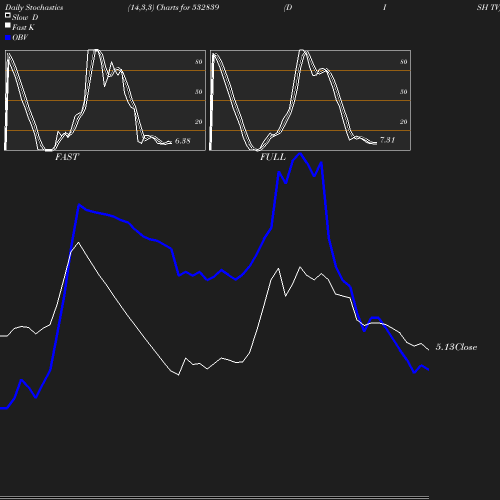Click the Fast K legend marker
The image size is (500, 500).
(x=8, y=25)
